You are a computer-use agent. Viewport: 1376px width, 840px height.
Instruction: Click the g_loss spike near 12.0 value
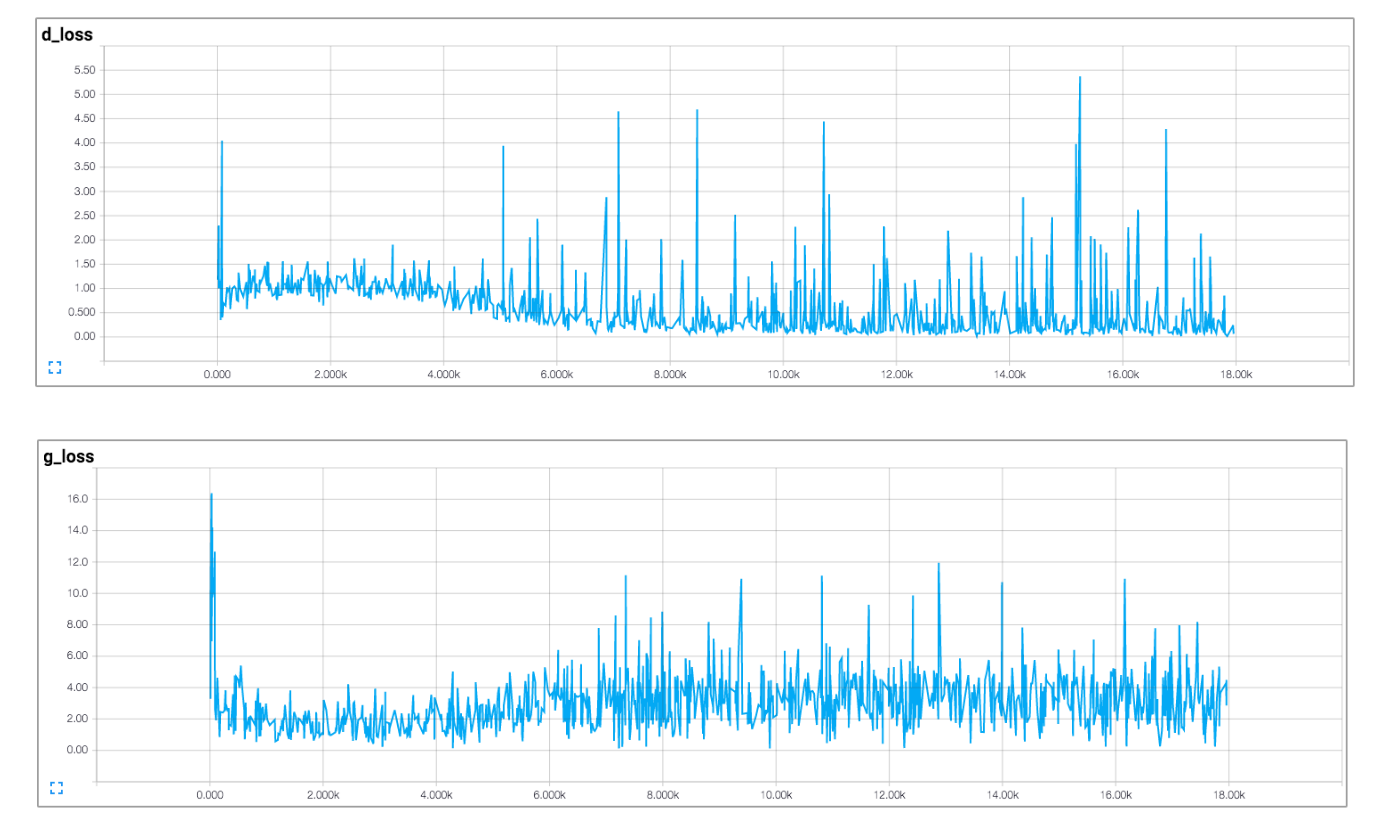938,564
